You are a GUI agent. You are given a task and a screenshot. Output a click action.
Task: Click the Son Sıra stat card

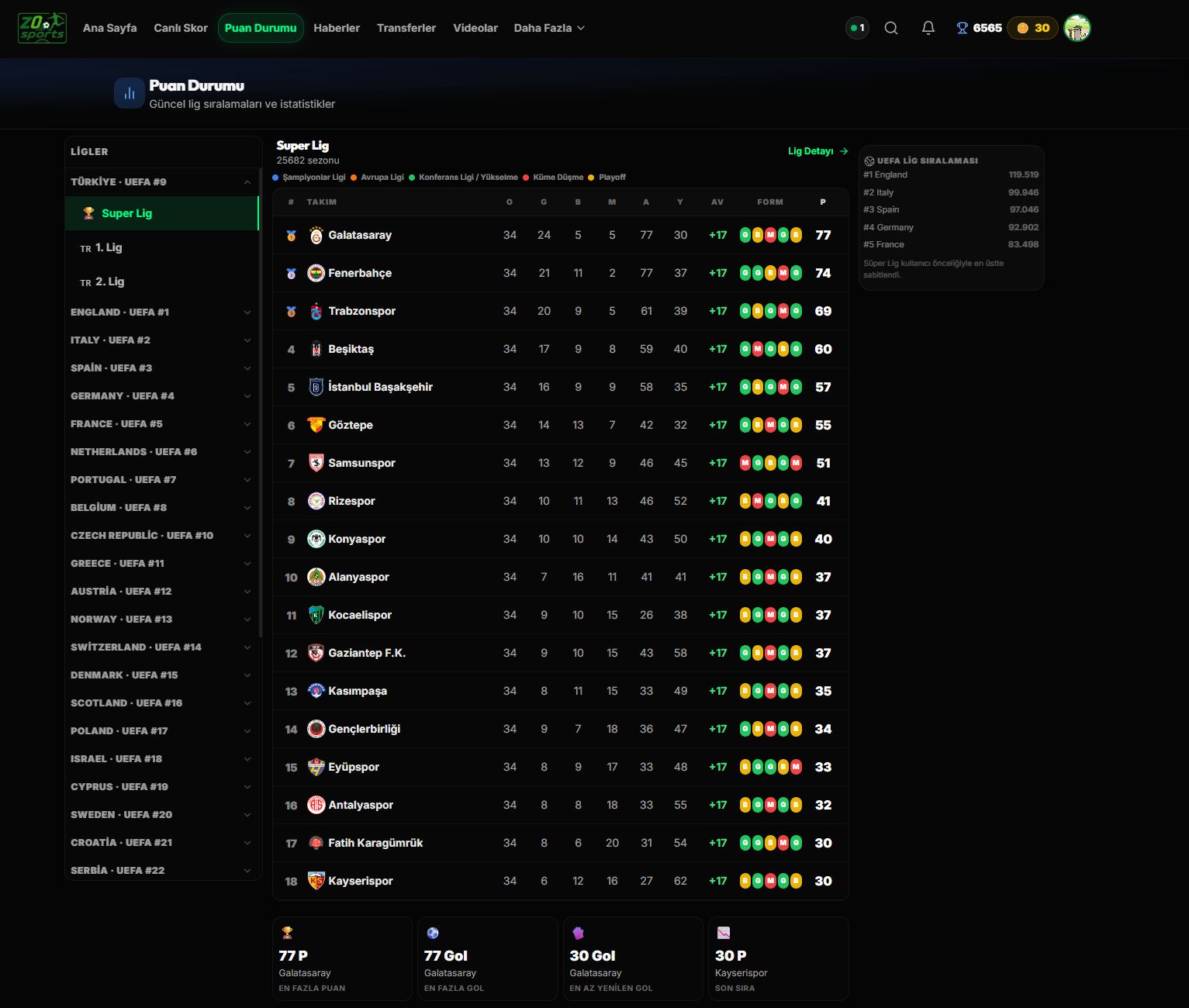coord(779,958)
